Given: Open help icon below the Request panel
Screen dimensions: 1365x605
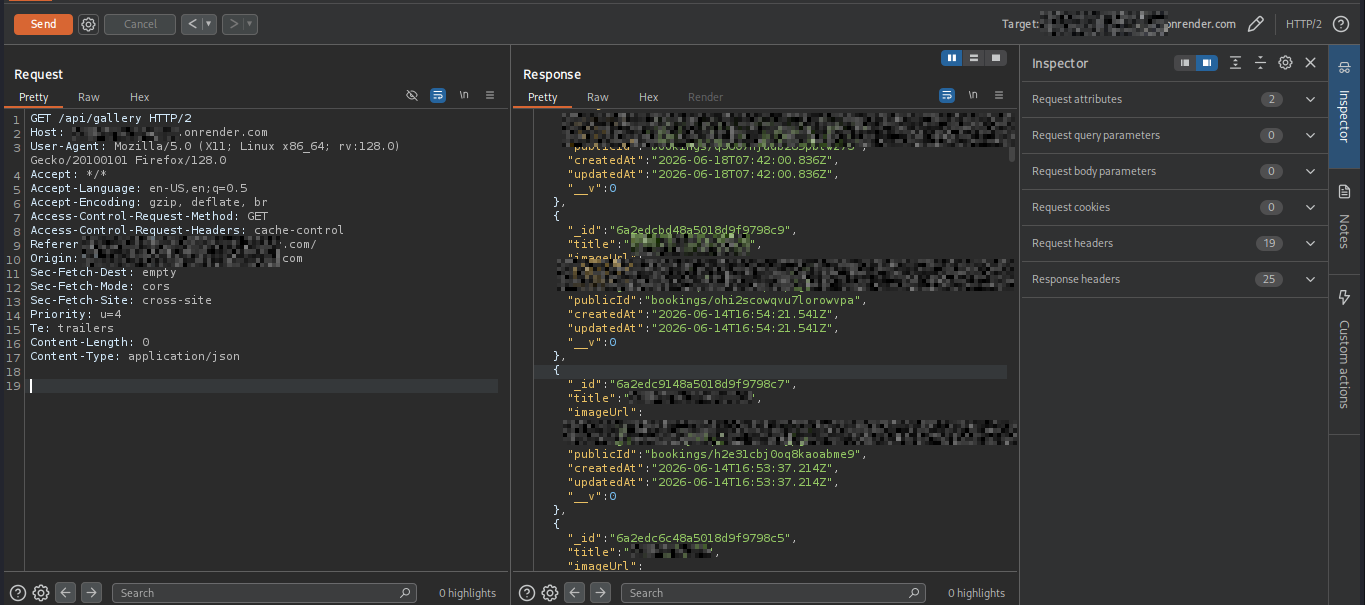Looking at the screenshot, I should tap(18, 593).
